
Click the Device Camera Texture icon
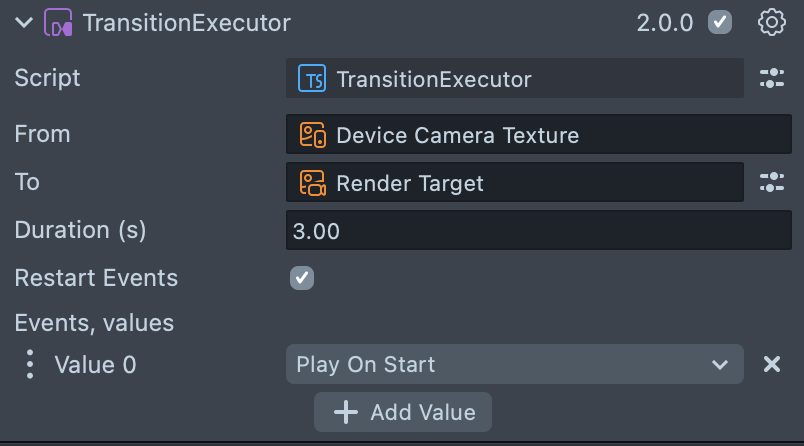pyautogui.click(x=313, y=135)
